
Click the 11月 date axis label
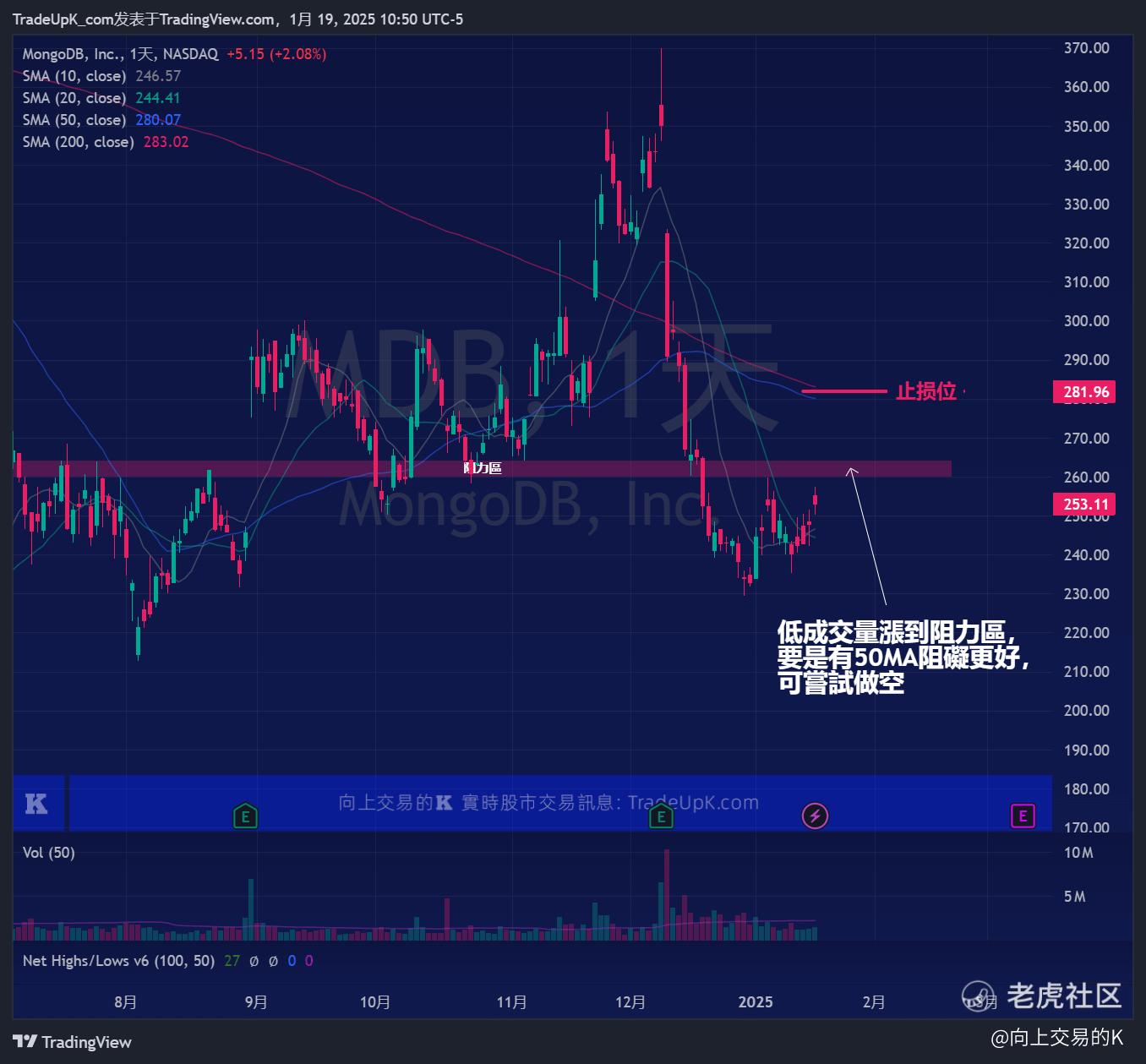pyautogui.click(x=511, y=1002)
